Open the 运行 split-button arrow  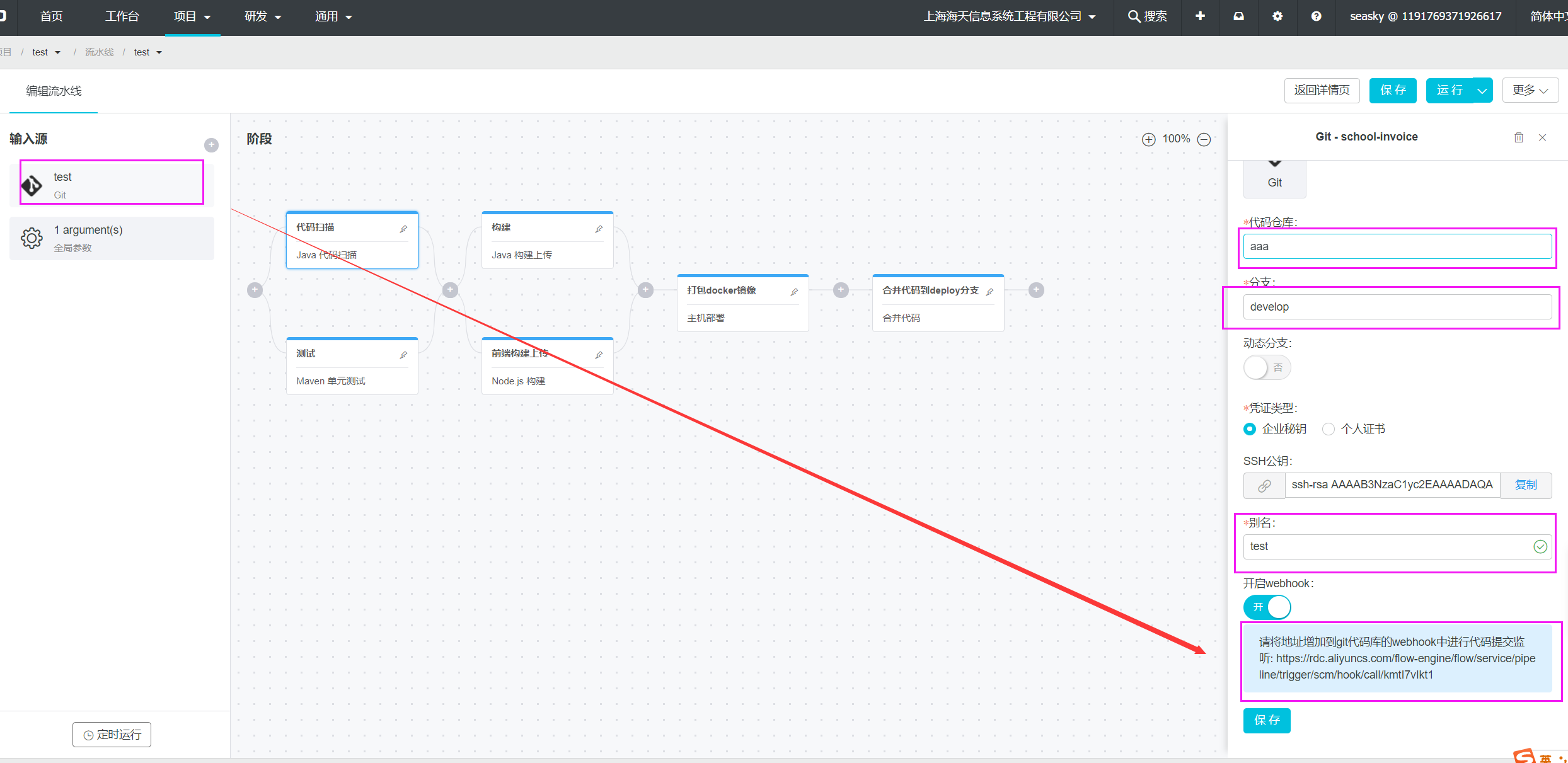click(1482, 91)
